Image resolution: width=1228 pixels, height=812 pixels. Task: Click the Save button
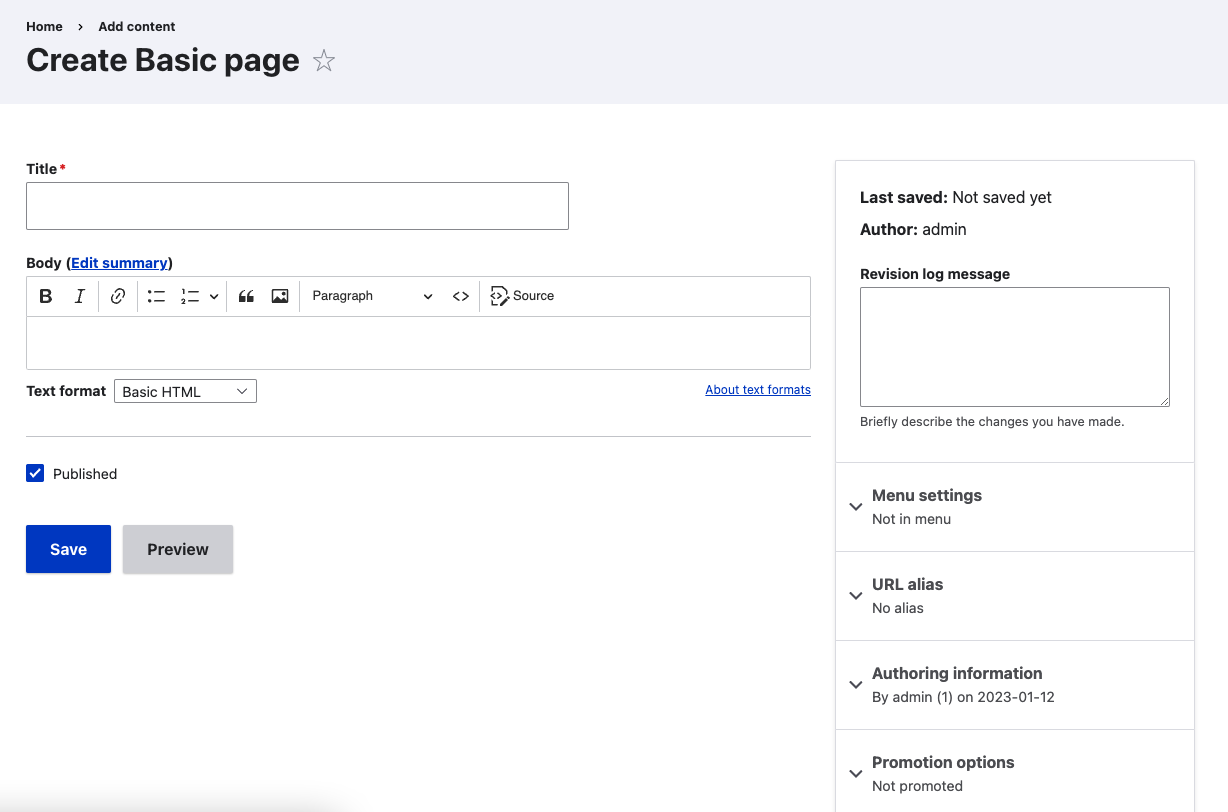(x=68, y=549)
